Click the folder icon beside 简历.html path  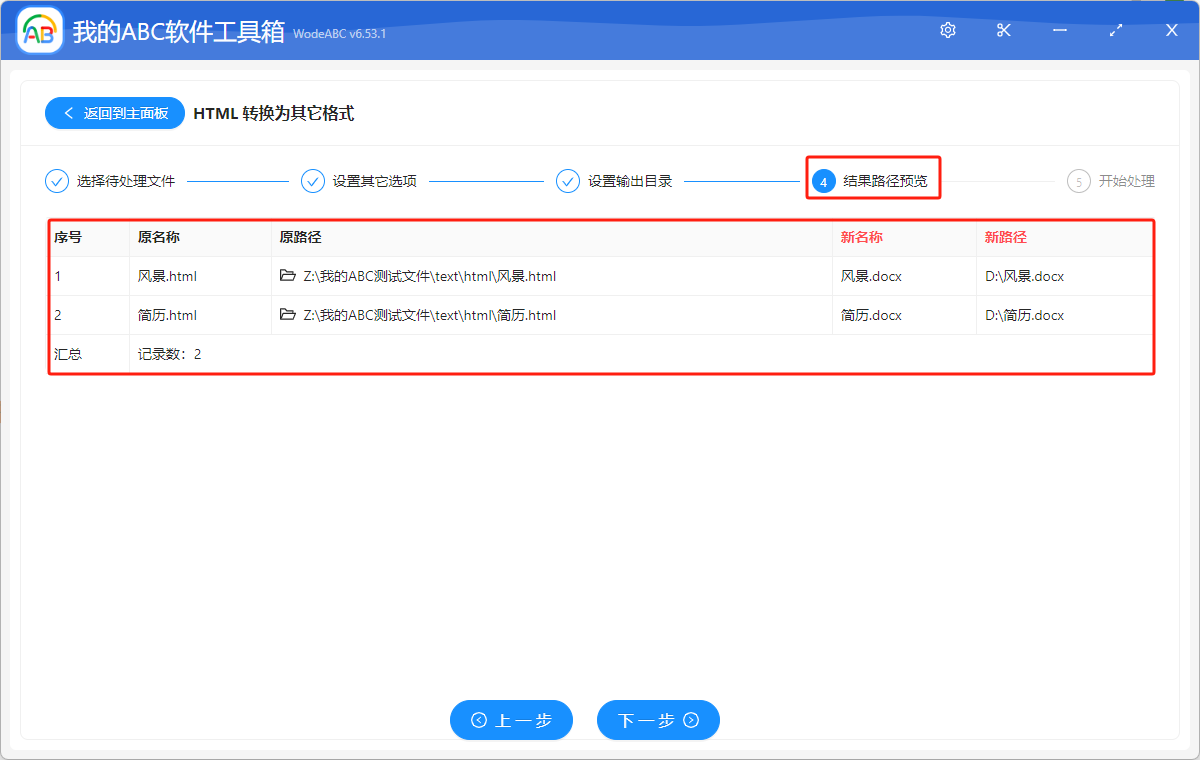click(x=289, y=315)
